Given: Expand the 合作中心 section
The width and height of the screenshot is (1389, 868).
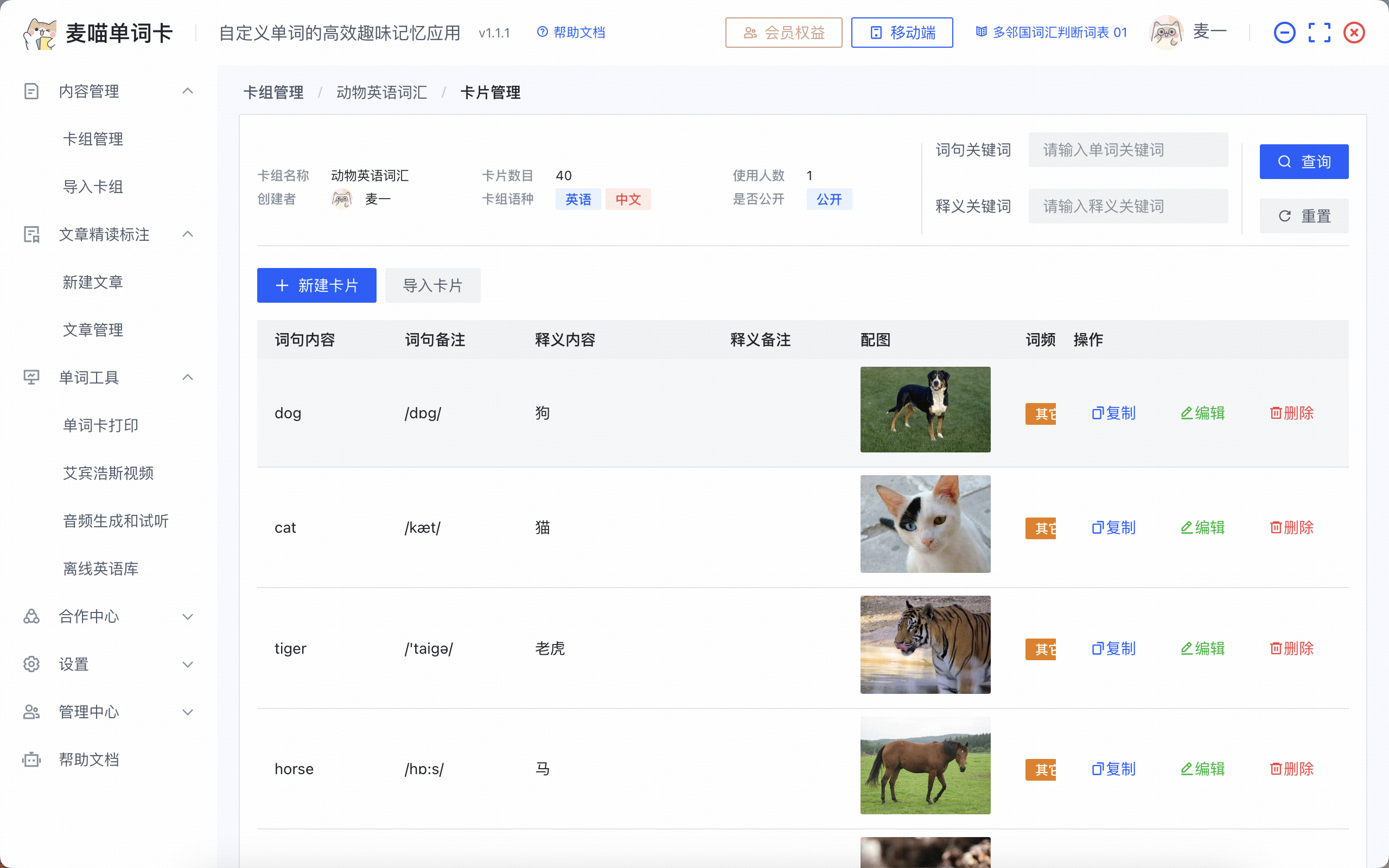Looking at the screenshot, I should tap(188, 617).
